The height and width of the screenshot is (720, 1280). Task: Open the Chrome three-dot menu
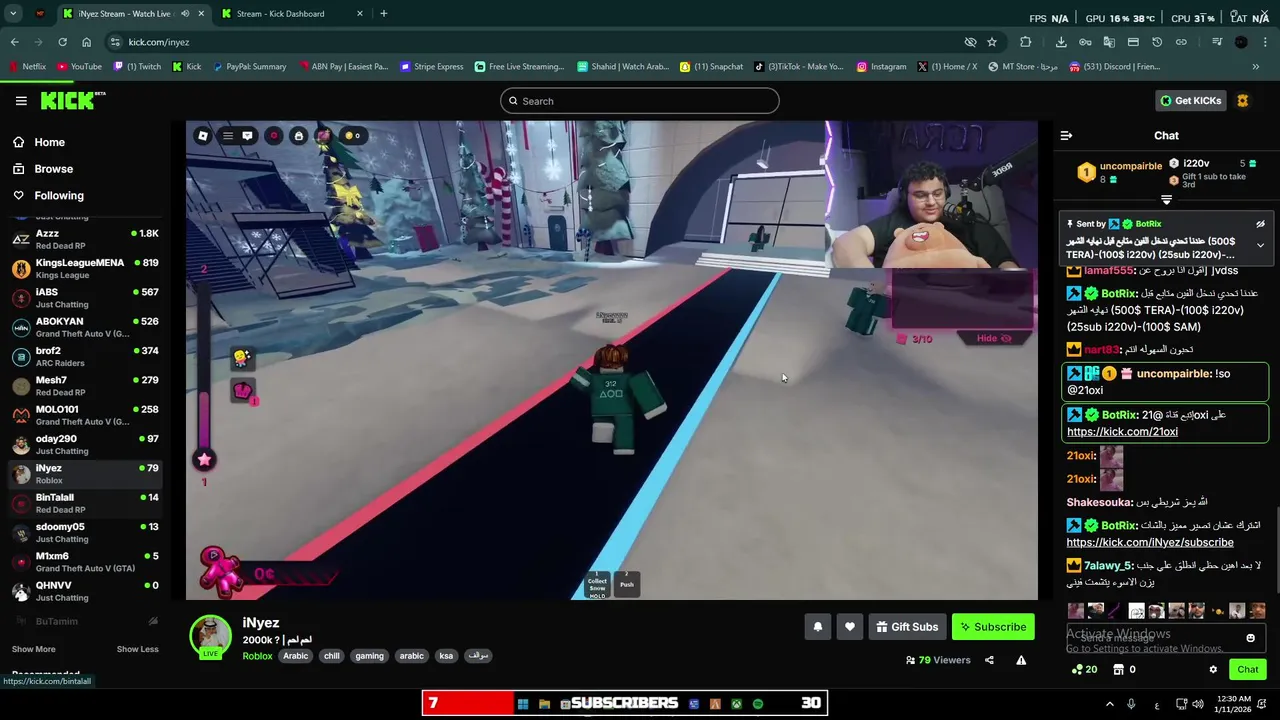pyautogui.click(x=1265, y=42)
